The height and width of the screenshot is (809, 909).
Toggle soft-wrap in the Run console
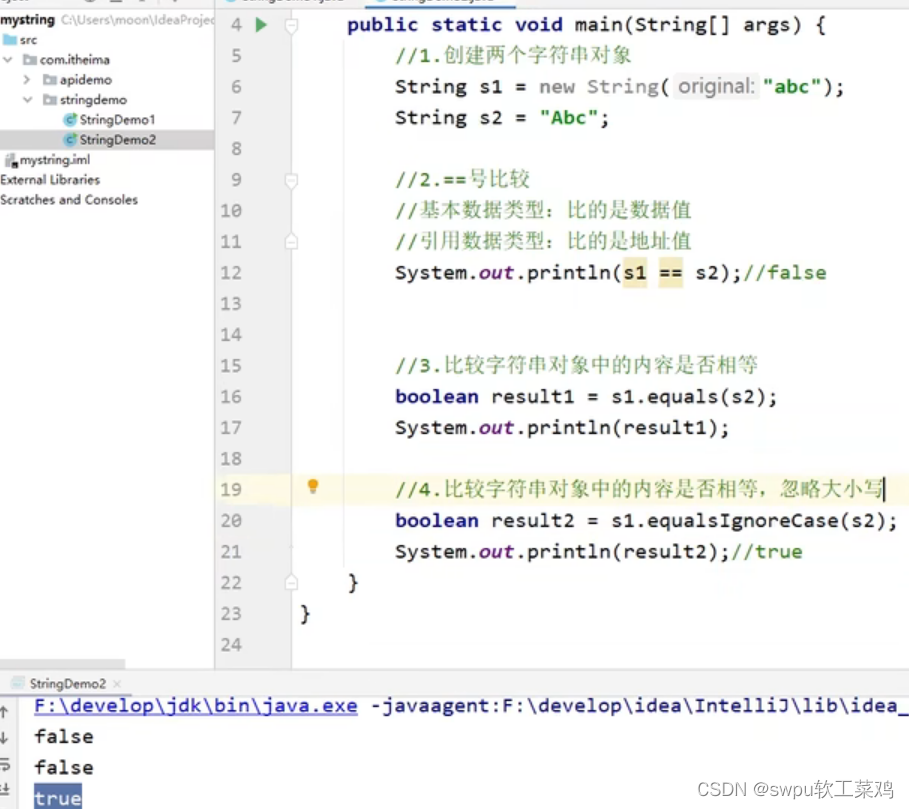pos(5,765)
